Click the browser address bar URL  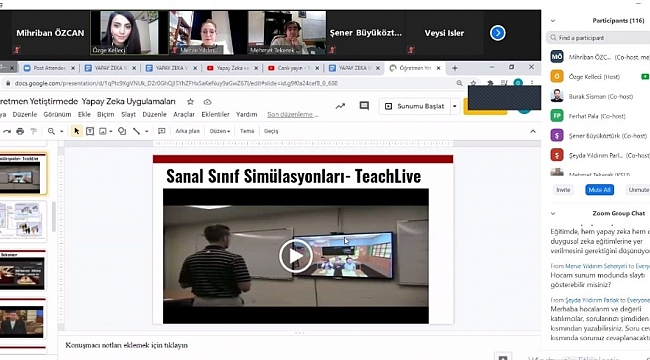point(176,83)
